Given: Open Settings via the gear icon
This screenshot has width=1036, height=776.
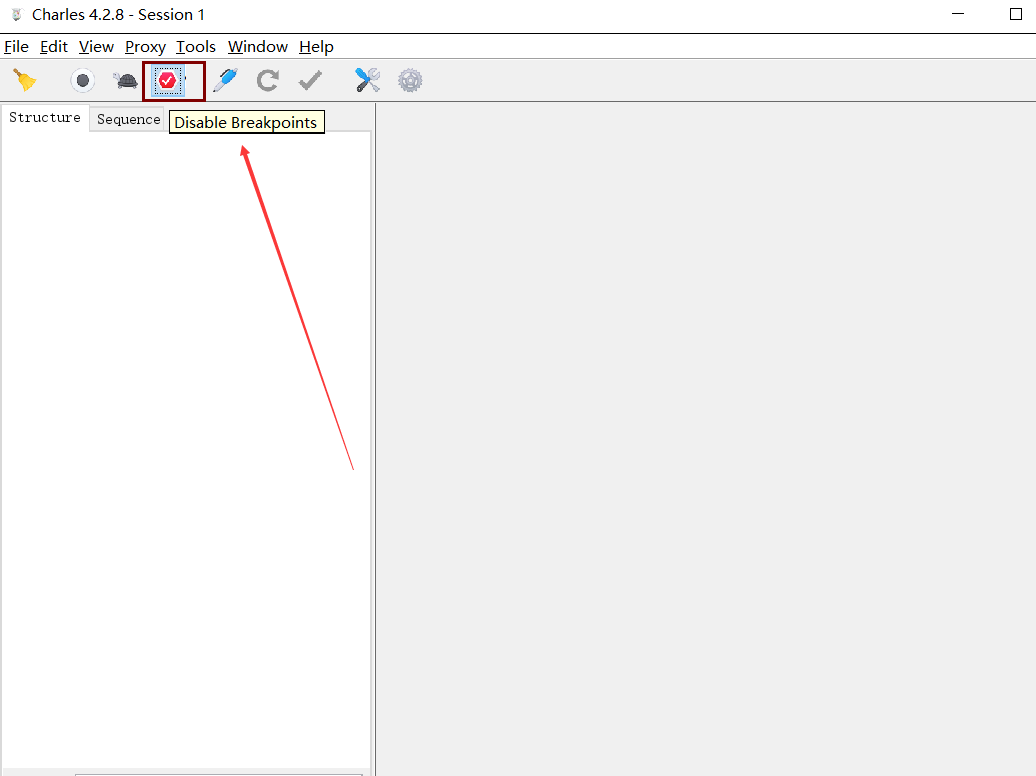Looking at the screenshot, I should click(x=410, y=81).
